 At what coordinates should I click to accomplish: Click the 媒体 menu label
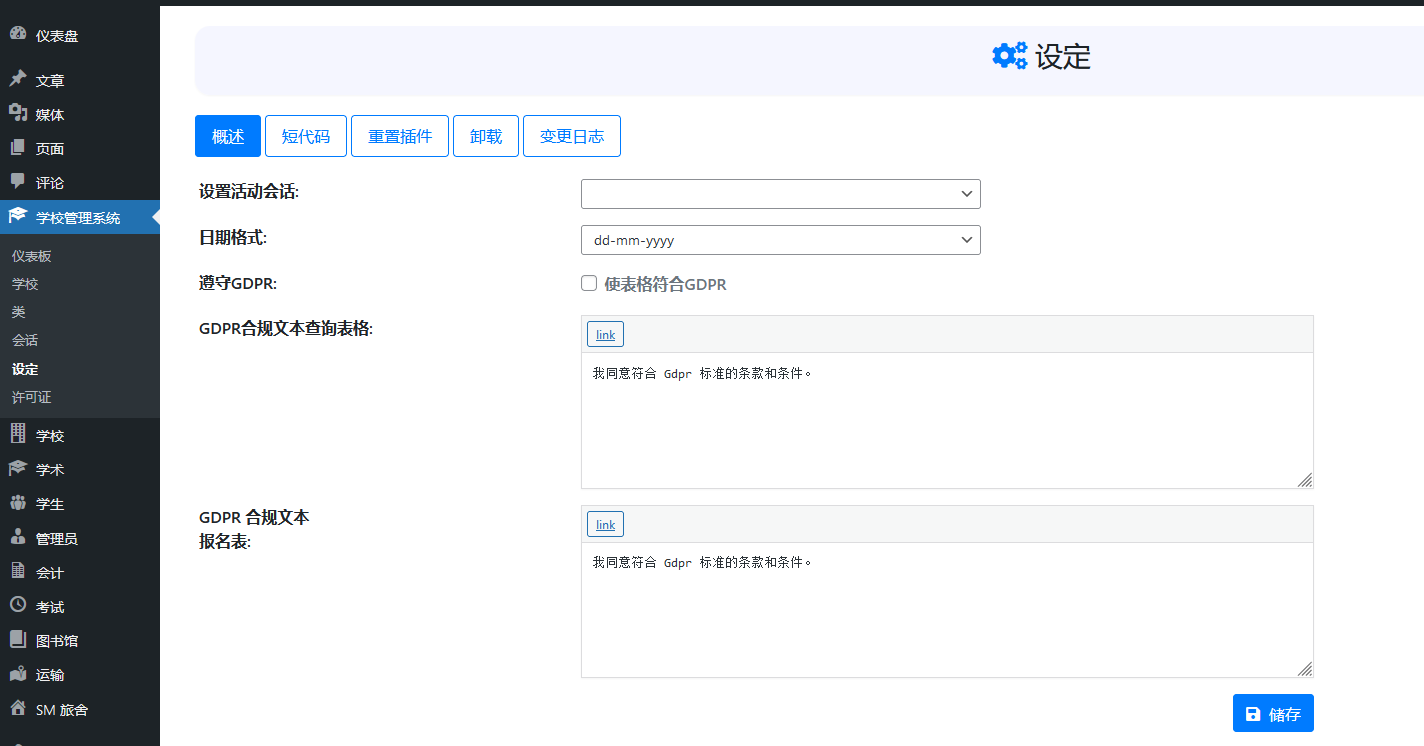point(50,115)
